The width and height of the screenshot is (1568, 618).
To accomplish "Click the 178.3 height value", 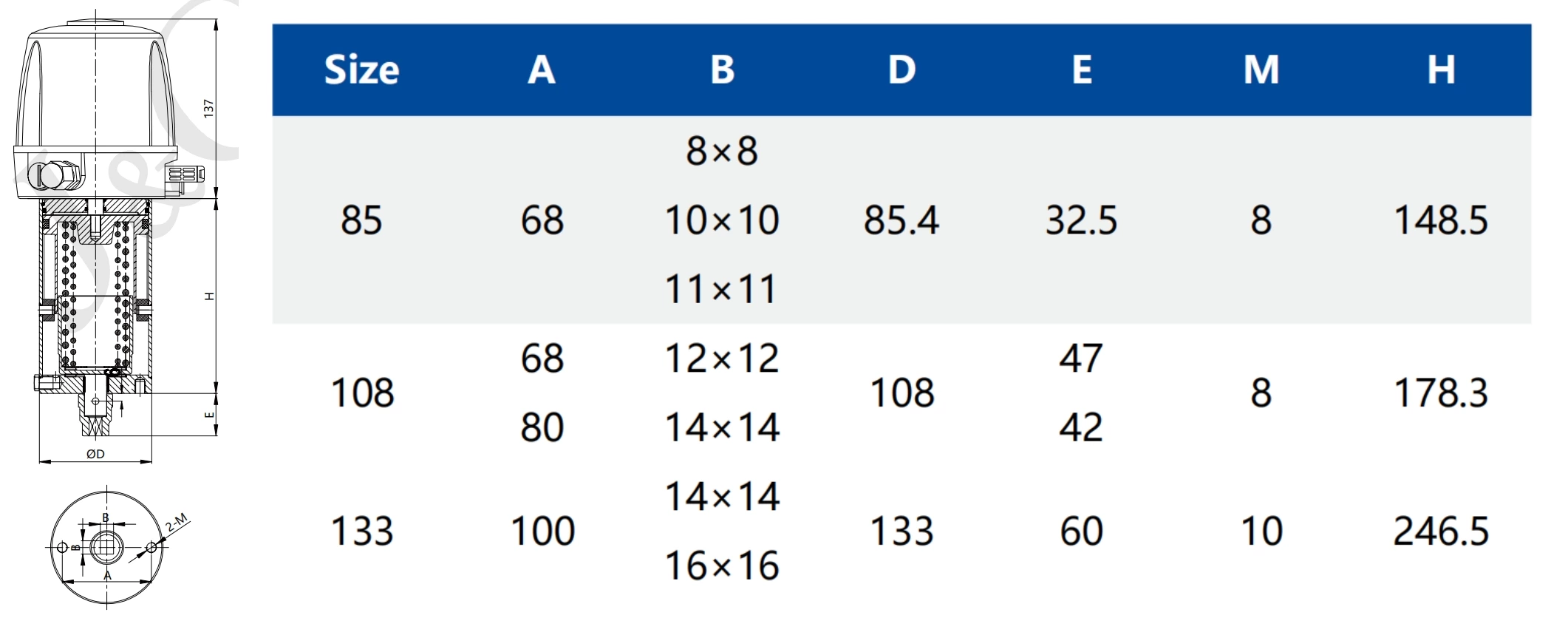I will tap(1441, 393).
